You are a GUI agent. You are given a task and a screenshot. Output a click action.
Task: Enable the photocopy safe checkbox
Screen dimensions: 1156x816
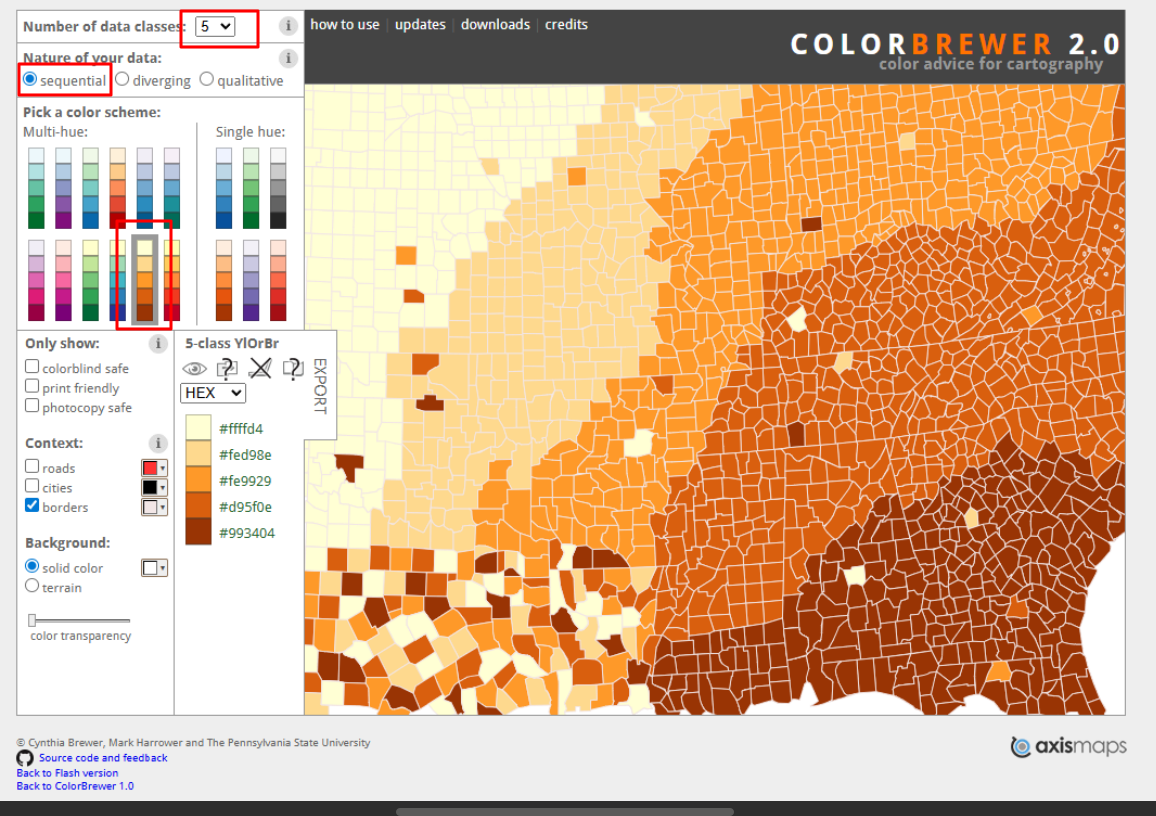coord(32,405)
